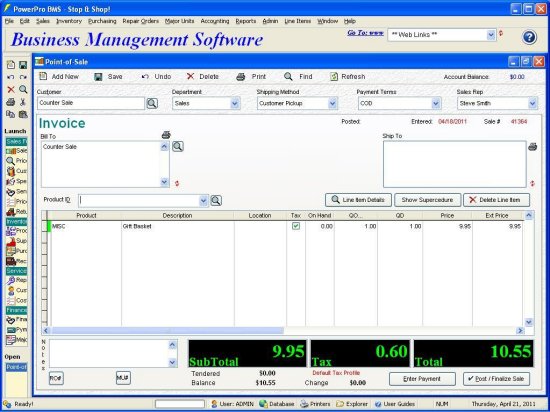This screenshot has width=550, height=412.
Task: Click the Explorer folder icon in status bar
Action: (340, 404)
